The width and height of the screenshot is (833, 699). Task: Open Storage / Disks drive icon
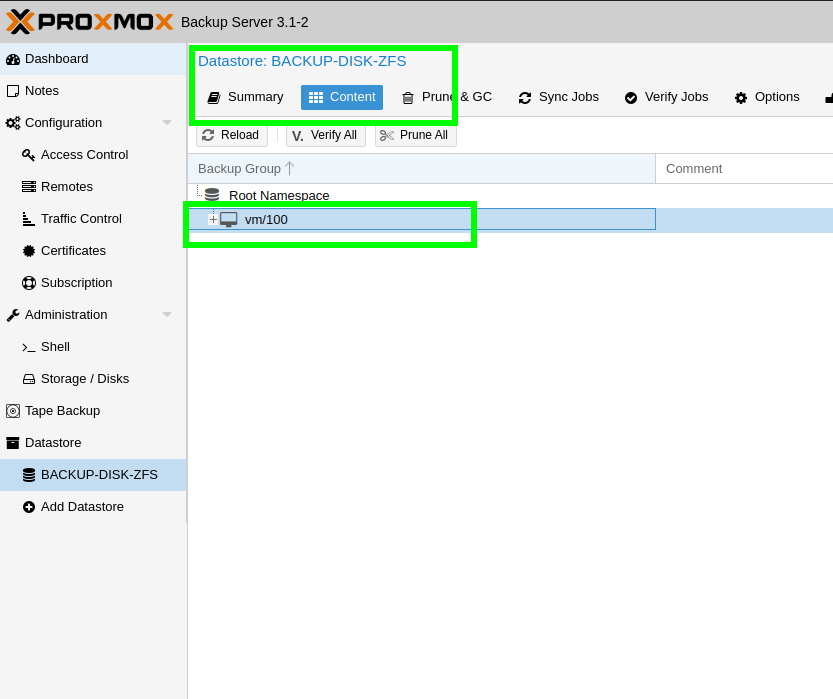(29, 379)
